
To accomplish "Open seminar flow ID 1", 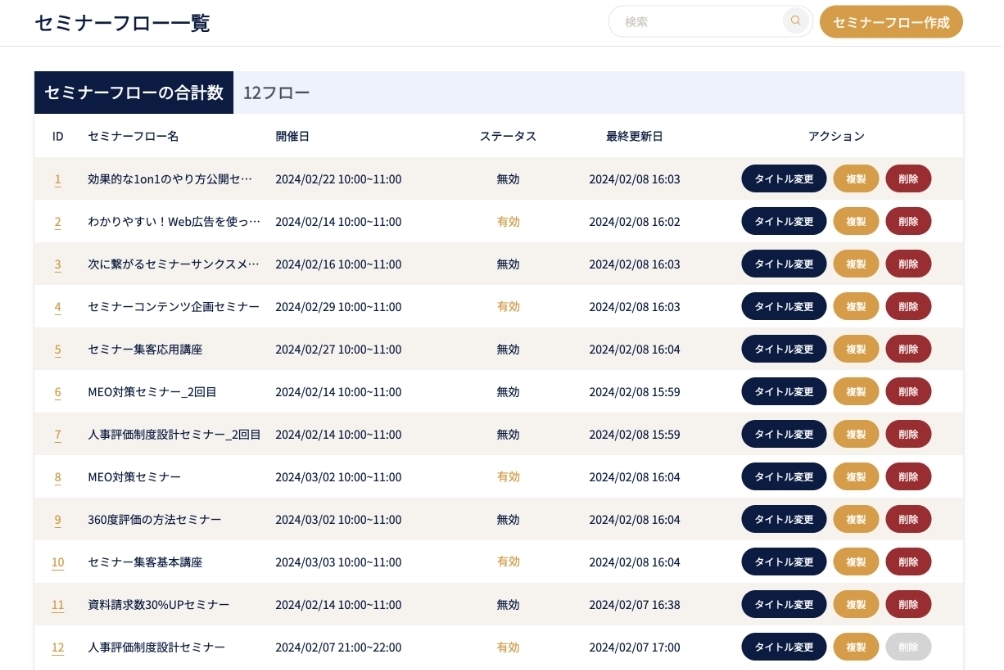I will [57, 179].
